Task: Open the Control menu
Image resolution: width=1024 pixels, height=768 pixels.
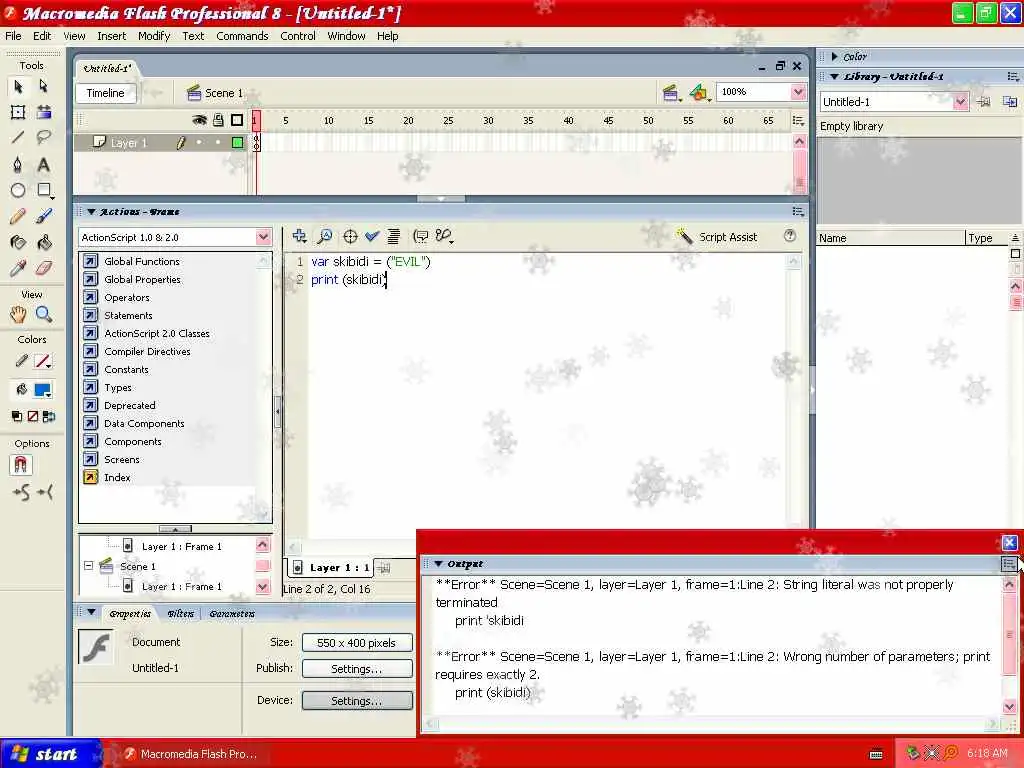Action: (298, 36)
